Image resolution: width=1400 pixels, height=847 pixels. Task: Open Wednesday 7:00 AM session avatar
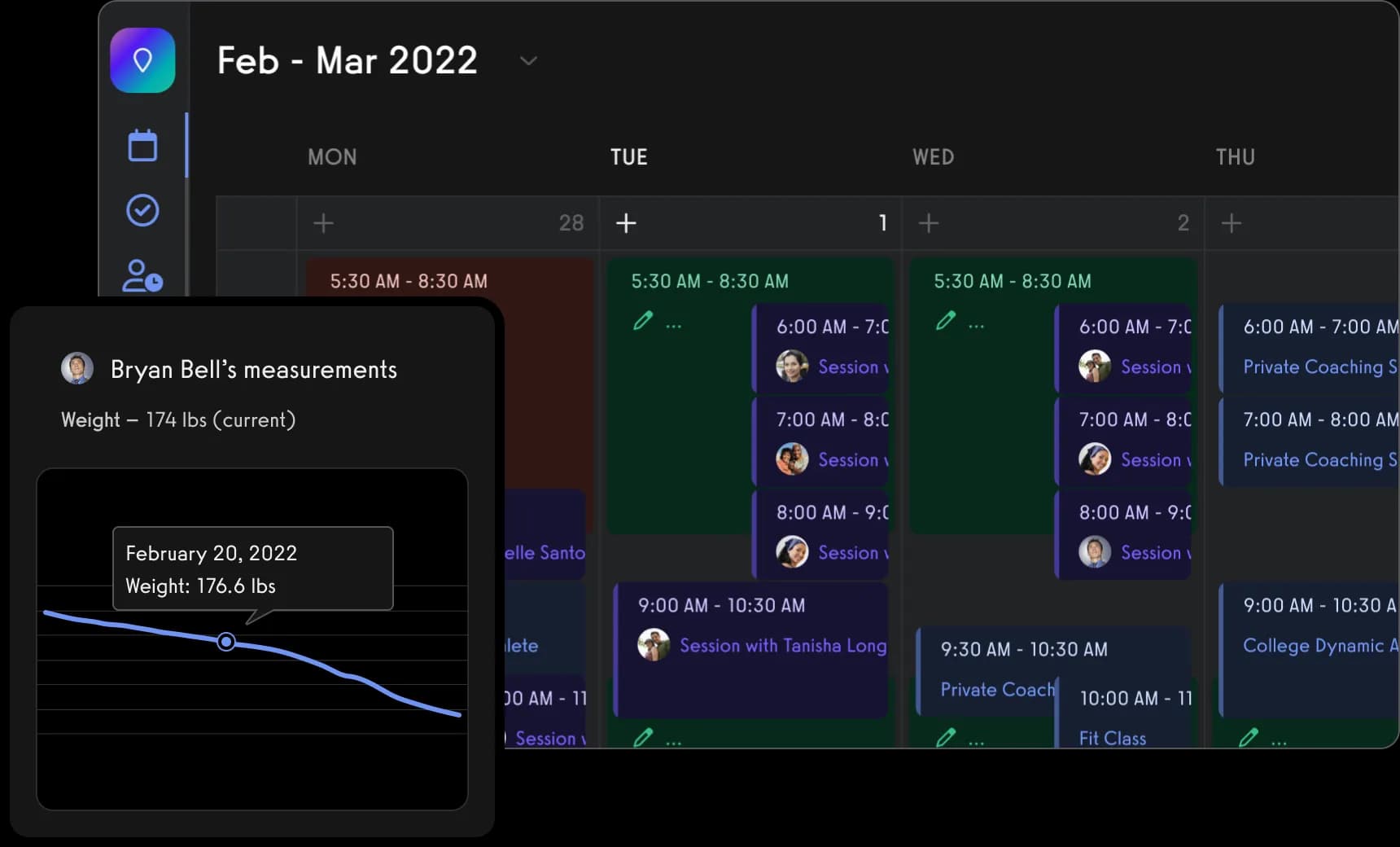point(1095,459)
